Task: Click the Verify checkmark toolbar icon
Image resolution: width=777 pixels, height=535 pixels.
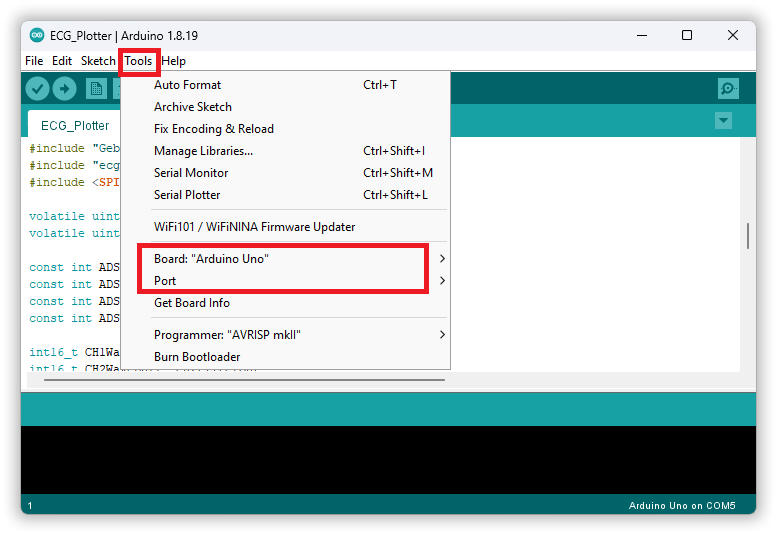Action: (38, 89)
